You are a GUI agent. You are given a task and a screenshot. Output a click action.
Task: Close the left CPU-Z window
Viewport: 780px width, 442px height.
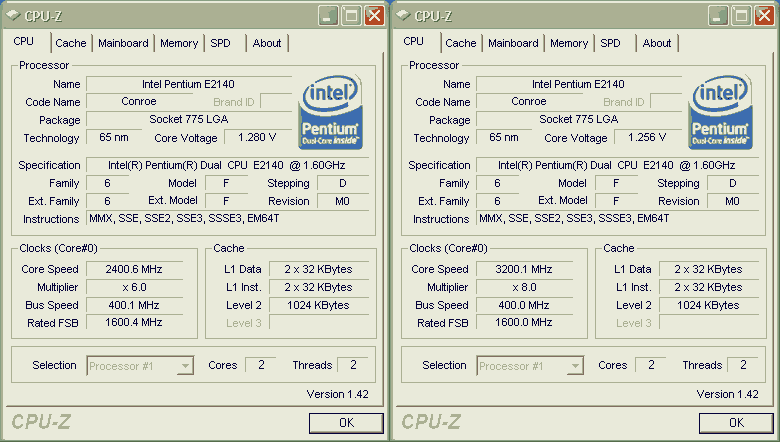tap(374, 16)
